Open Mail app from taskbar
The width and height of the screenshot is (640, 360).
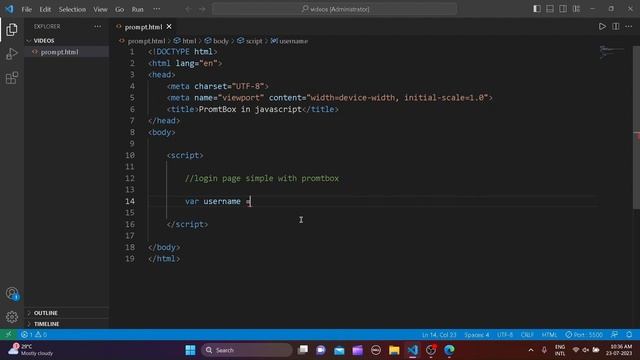[339, 350]
